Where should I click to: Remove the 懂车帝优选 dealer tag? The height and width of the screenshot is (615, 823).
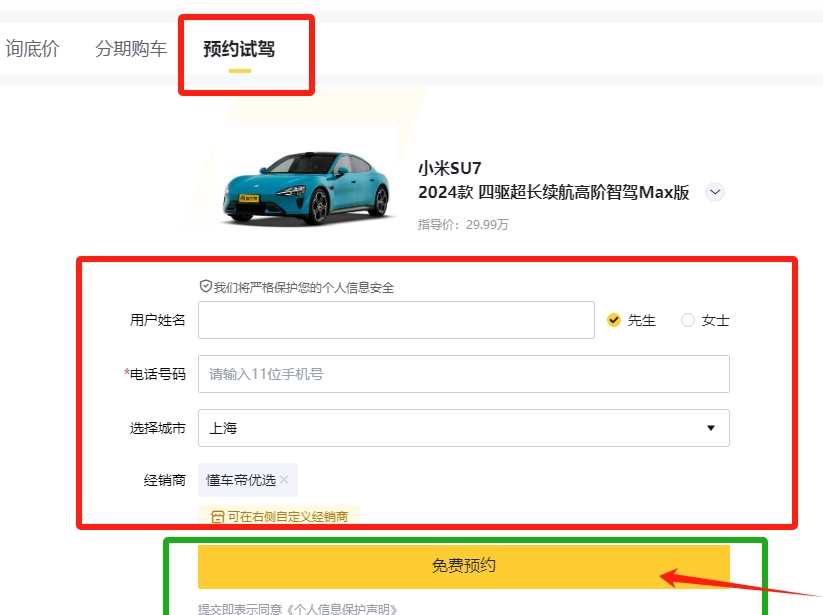[x=284, y=480]
